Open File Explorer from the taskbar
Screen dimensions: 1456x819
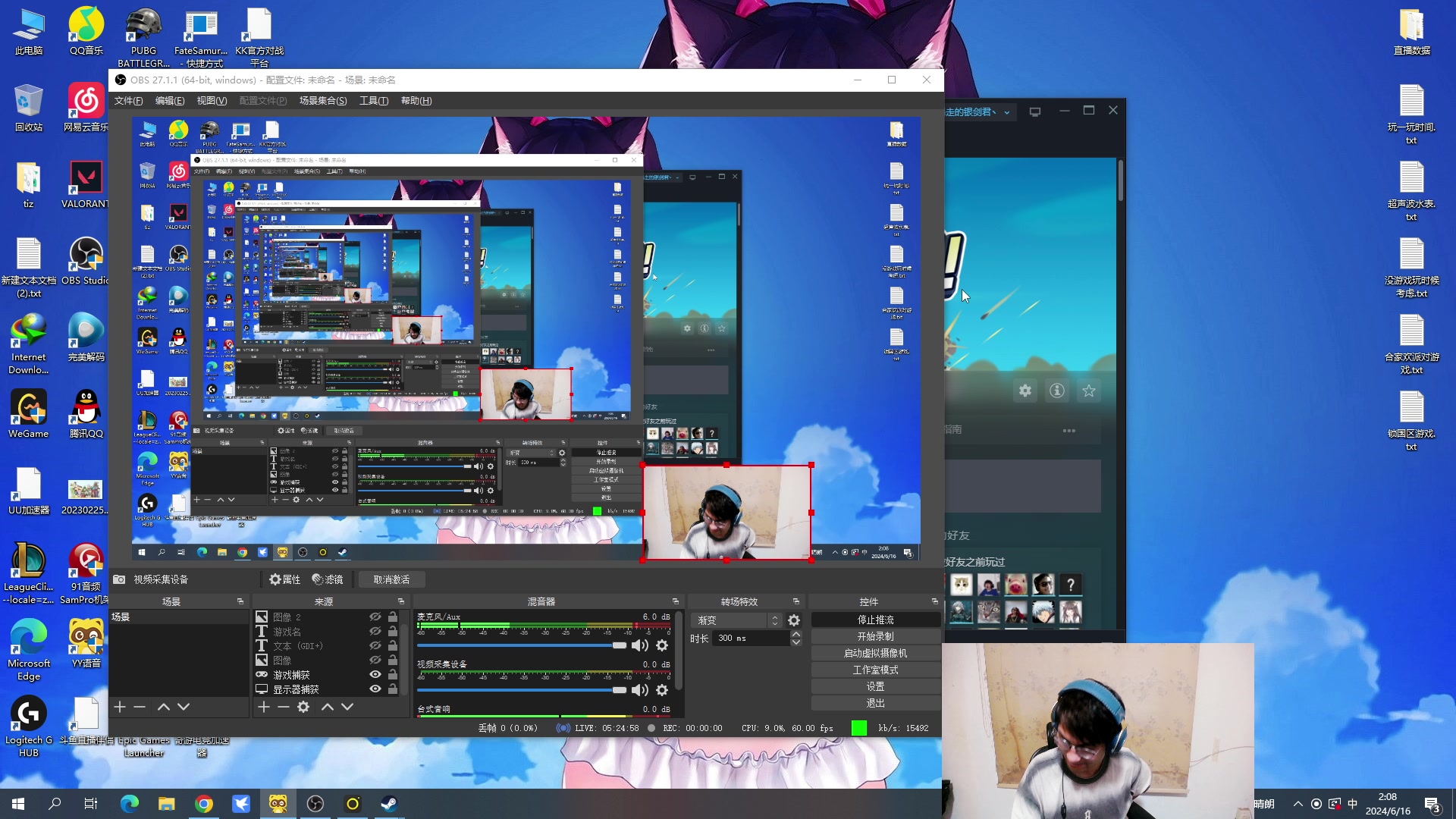click(167, 804)
